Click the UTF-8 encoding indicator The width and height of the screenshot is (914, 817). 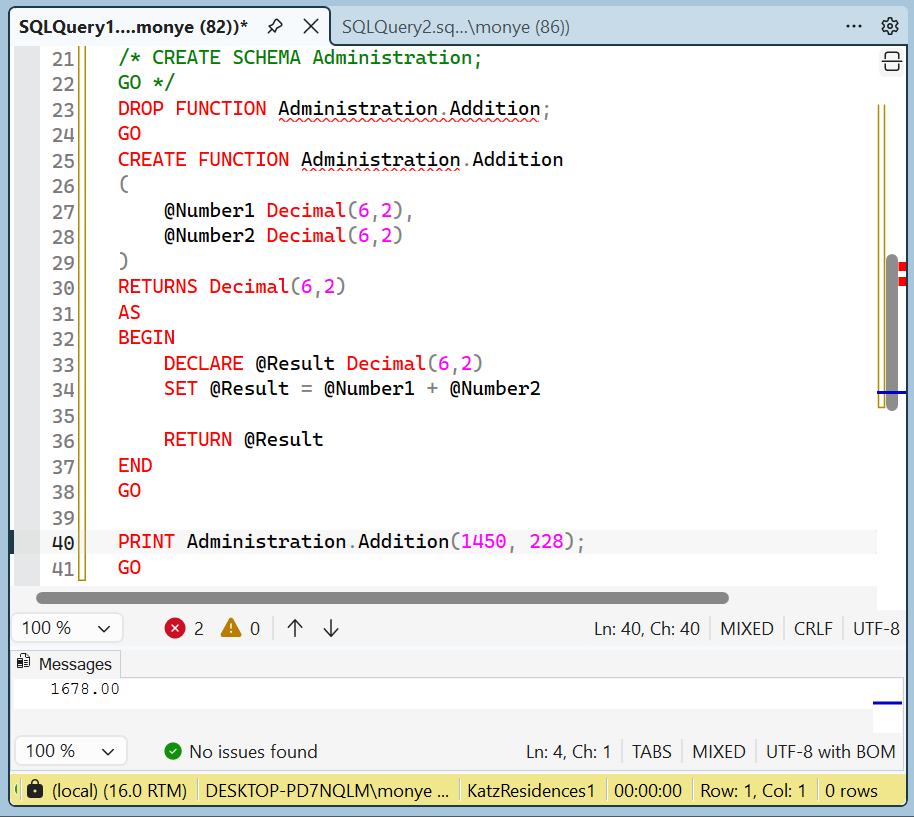click(x=876, y=629)
